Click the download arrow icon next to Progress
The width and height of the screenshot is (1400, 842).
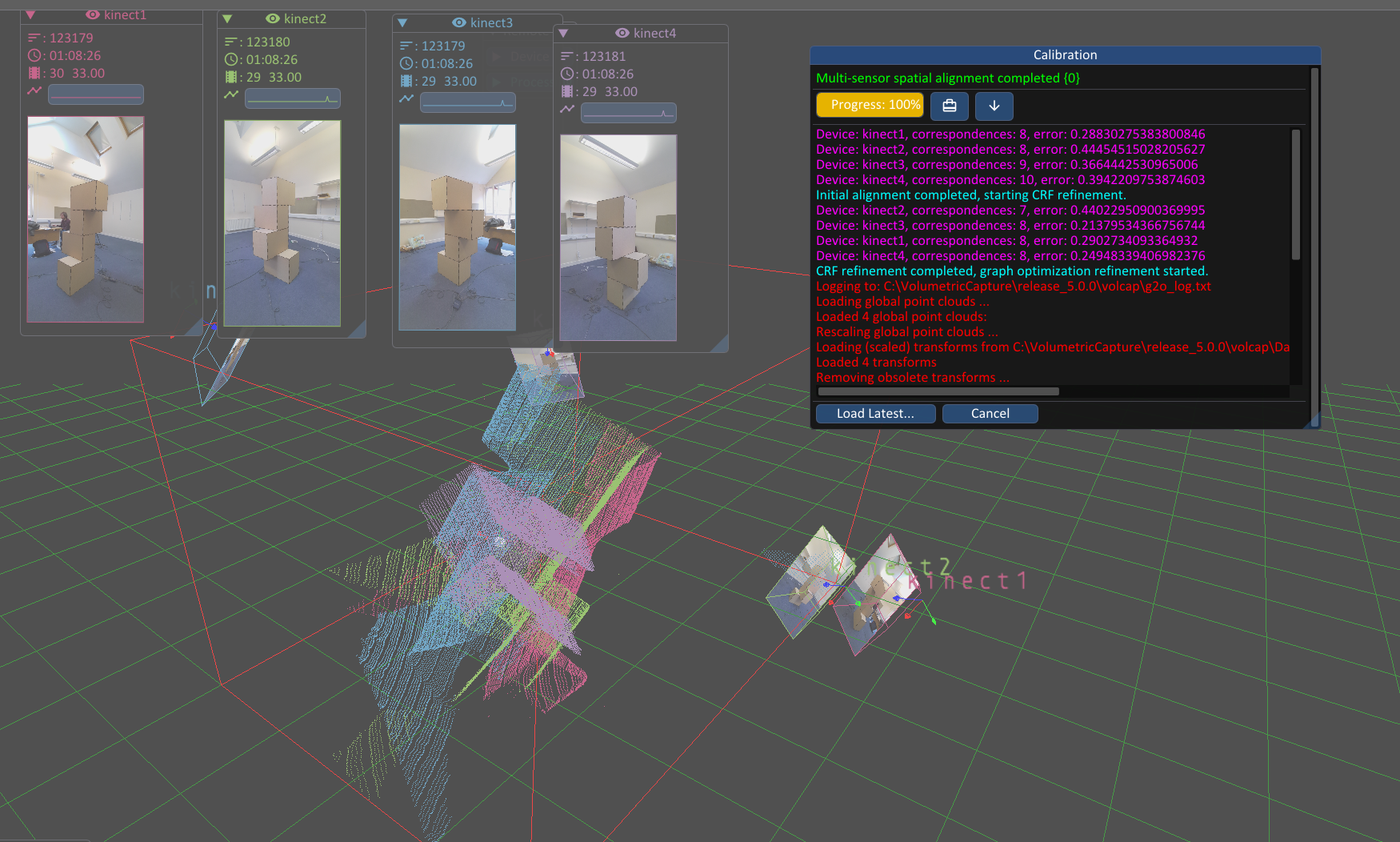click(994, 106)
